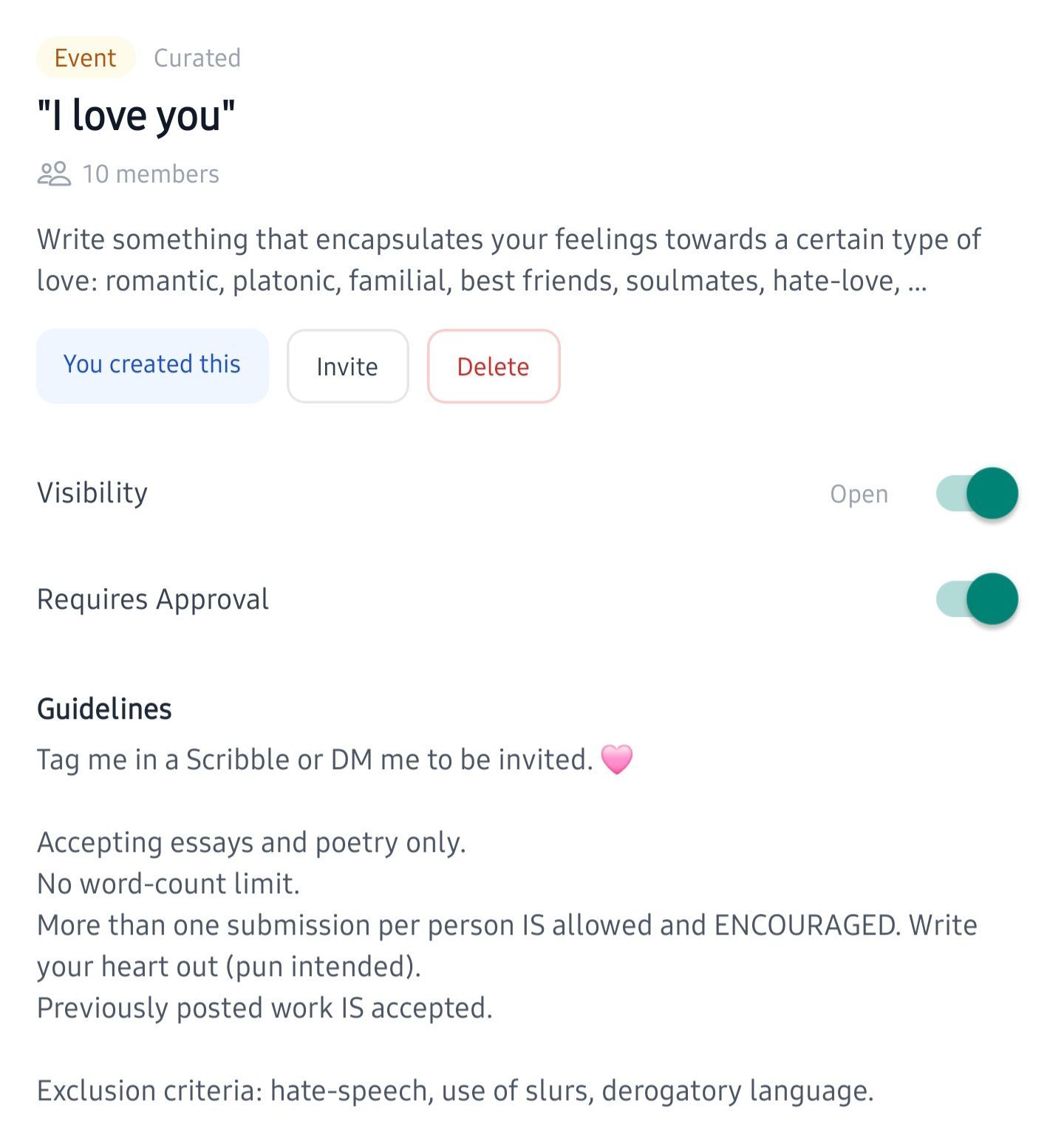
Task: Expand the truncated event description ellipsis
Action: 917,281
